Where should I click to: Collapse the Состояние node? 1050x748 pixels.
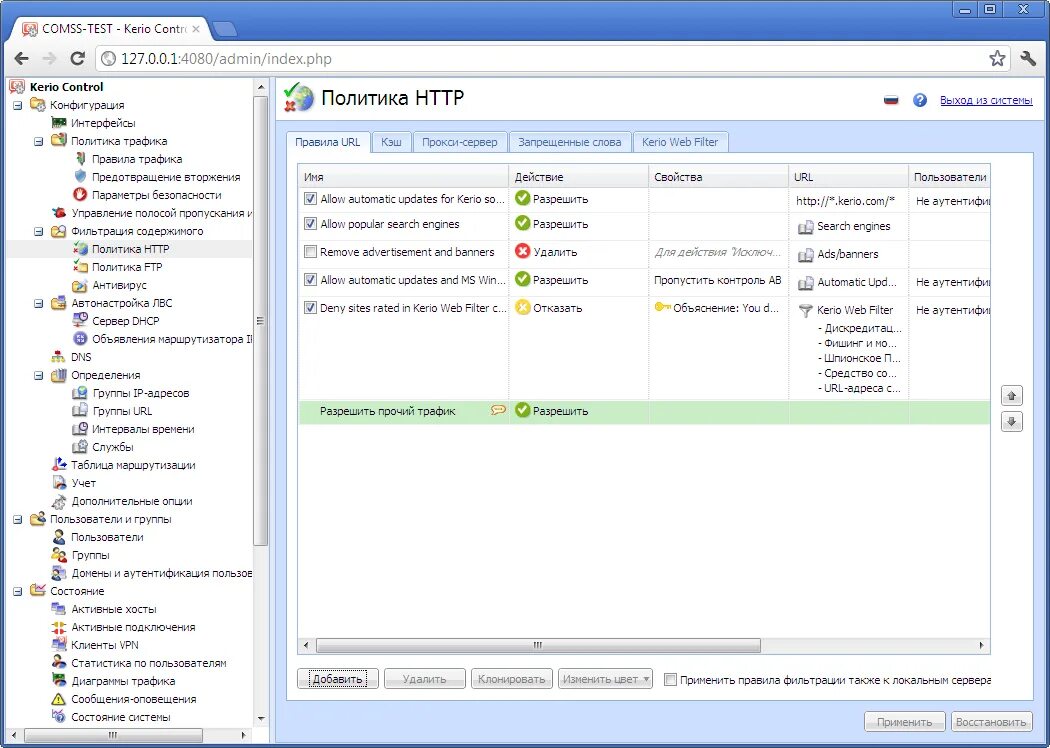(18, 591)
